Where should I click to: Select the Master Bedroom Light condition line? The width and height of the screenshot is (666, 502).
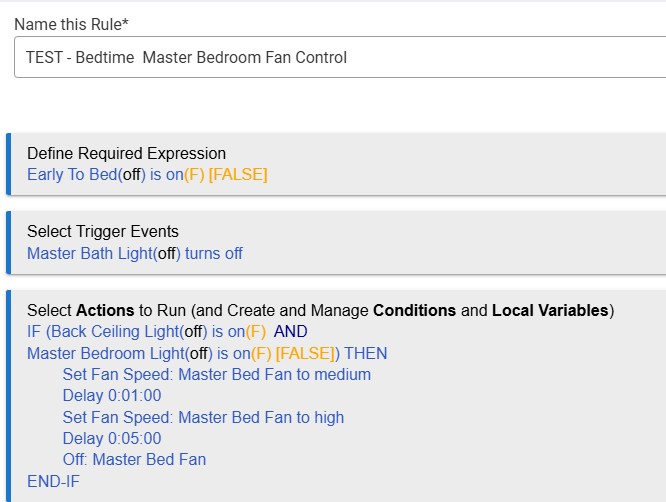207,353
